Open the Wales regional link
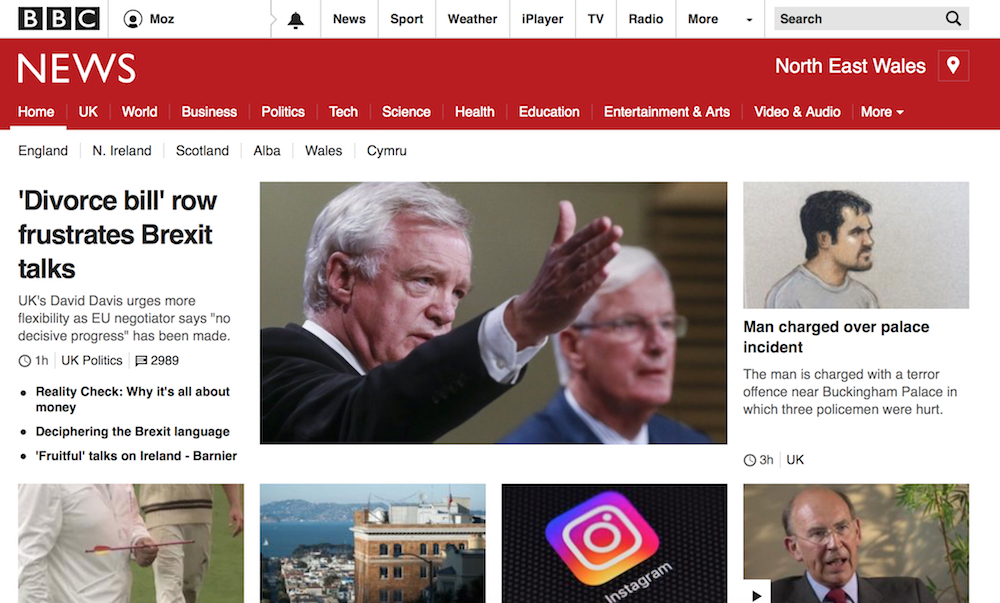This screenshot has height=603, width=1000. coord(323,151)
